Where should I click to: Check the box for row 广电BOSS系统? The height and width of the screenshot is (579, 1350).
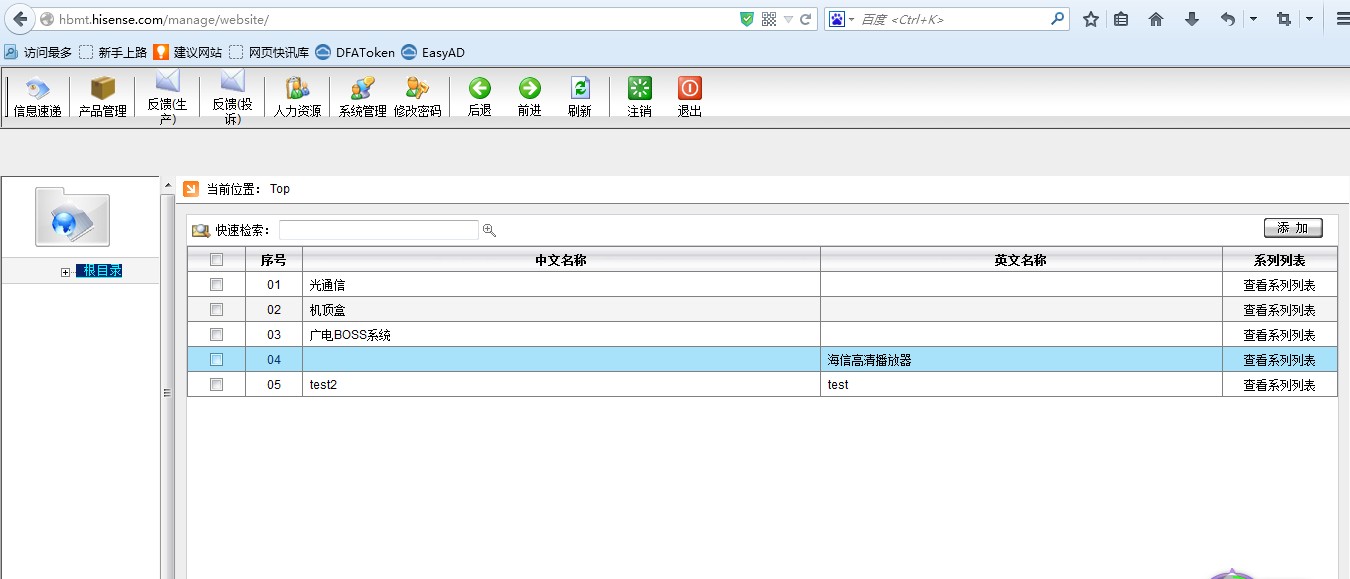[x=216, y=335]
